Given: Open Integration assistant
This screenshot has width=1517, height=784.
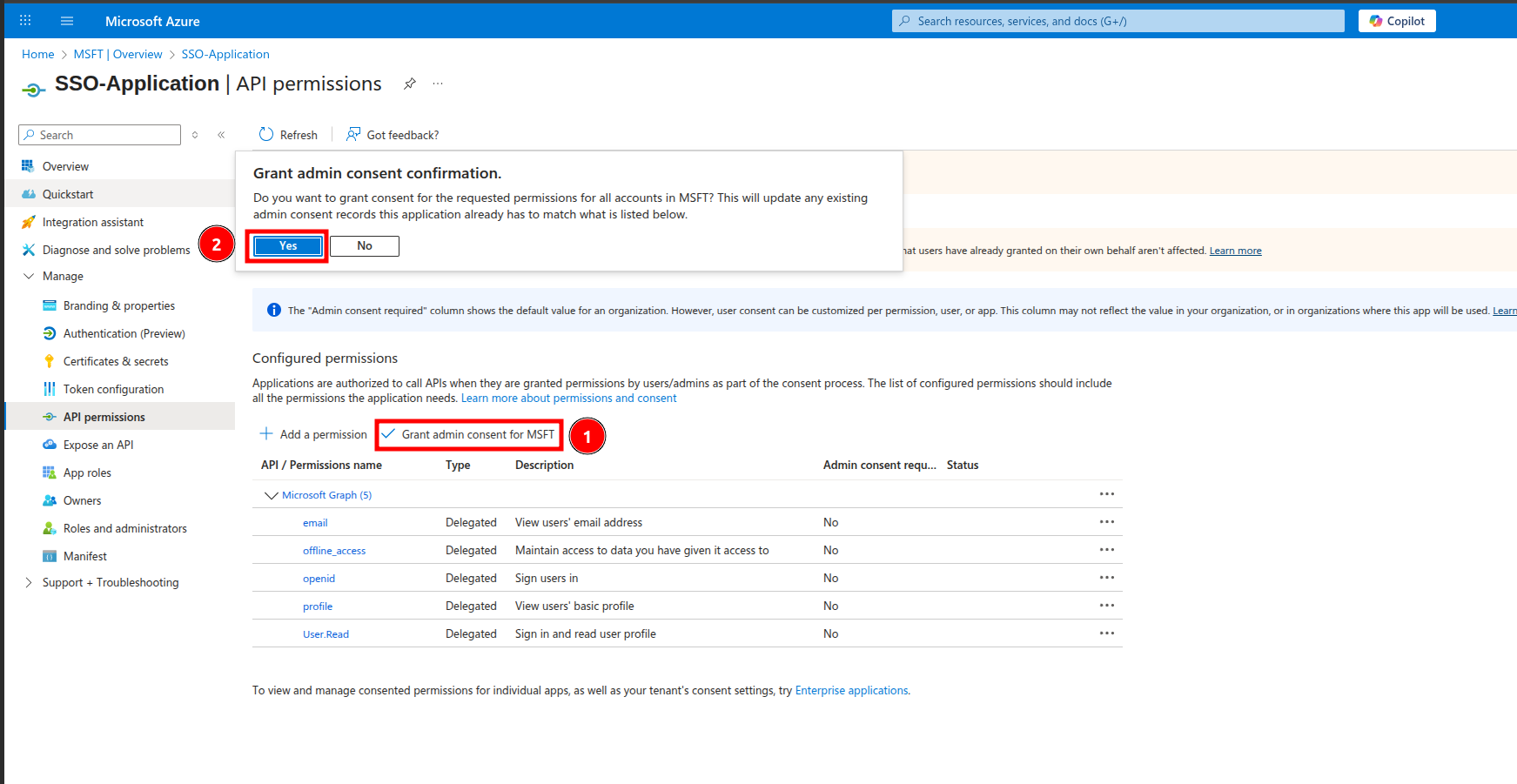Looking at the screenshot, I should [93, 222].
